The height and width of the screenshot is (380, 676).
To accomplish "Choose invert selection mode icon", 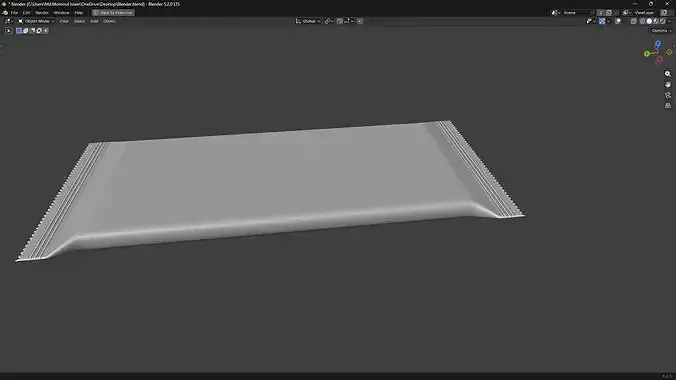I will coord(39,31).
